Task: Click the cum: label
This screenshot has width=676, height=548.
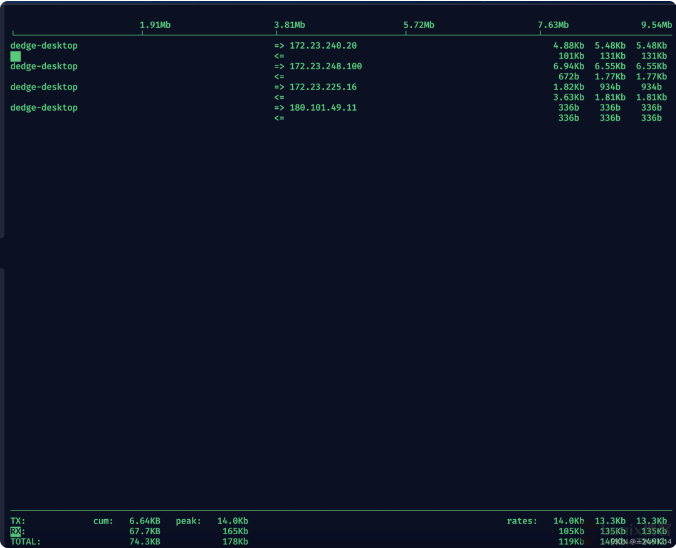Action: pos(103,521)
